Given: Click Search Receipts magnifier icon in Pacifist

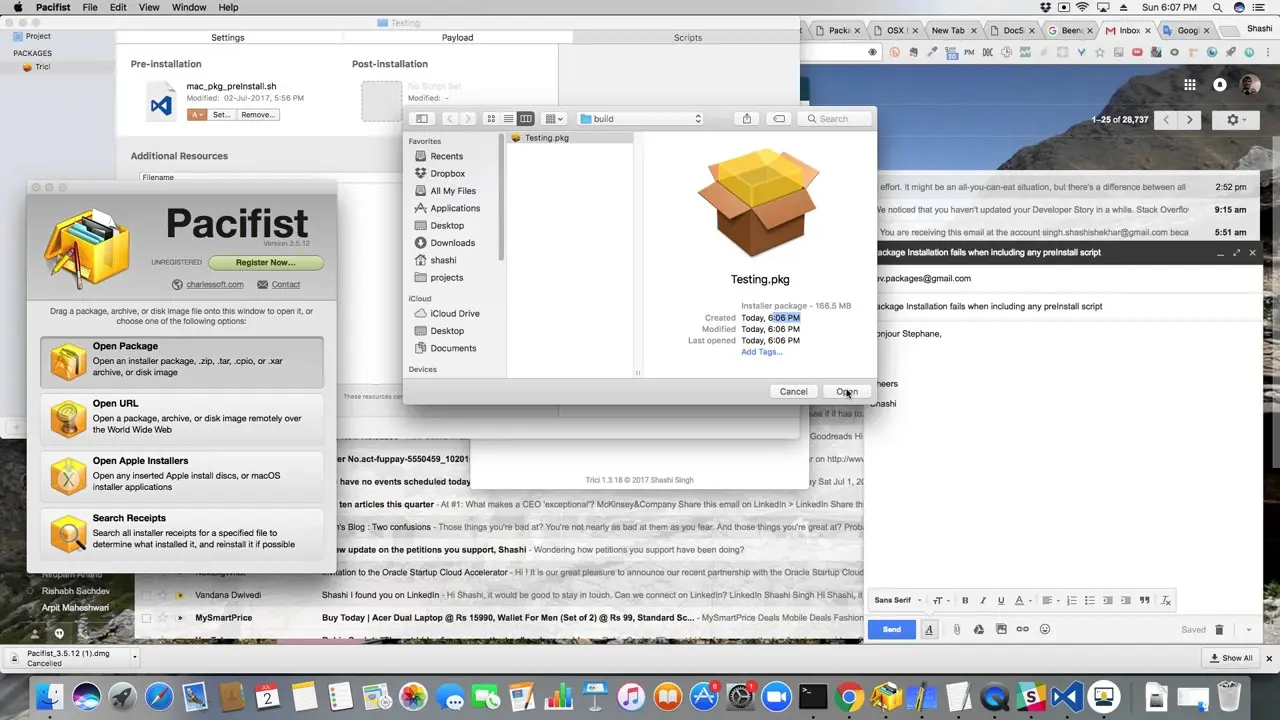Looking at the screenshot, I should (x=68, y=533).
